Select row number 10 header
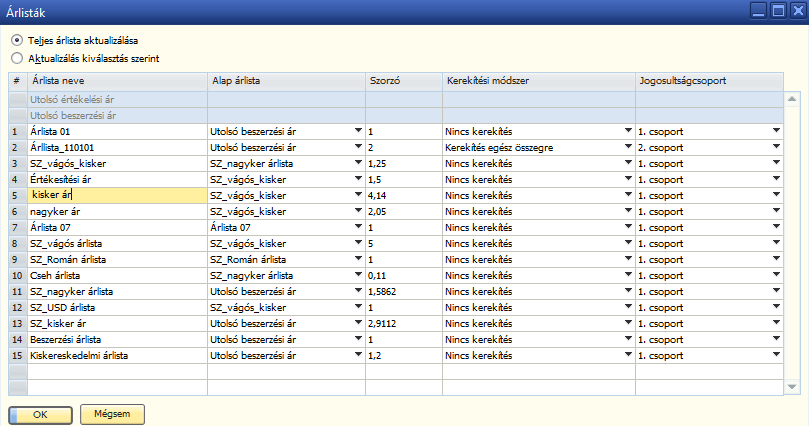Image resolution: width=809 pixels, height=426 pixels. 18,275
